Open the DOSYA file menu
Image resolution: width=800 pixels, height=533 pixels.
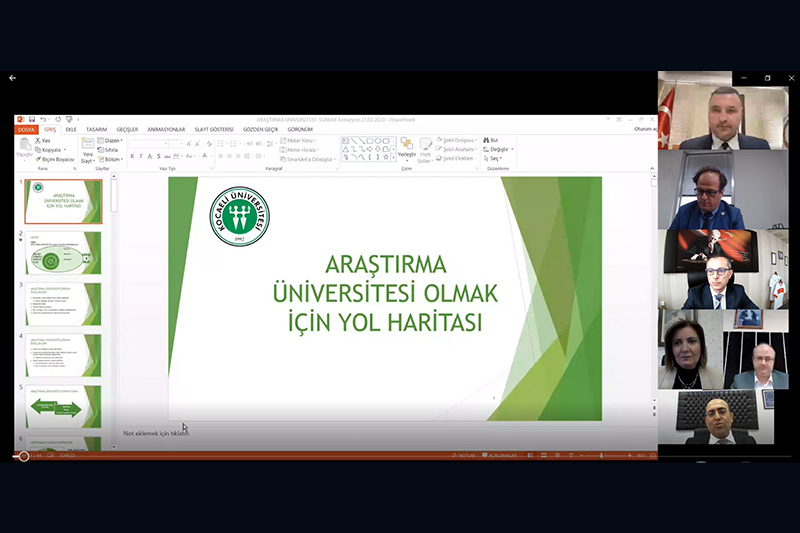tap(26, 129)
